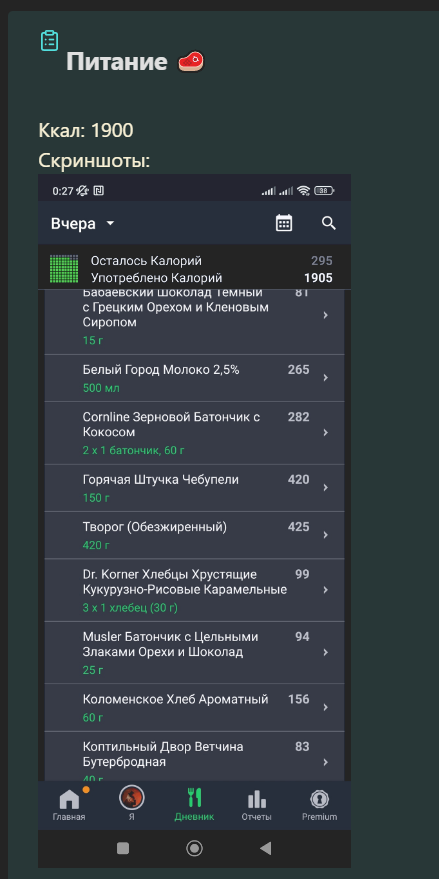This screenshot has height=879, width=439.
Task: Tap Android recent apps square button
Action: coord(123,848)
